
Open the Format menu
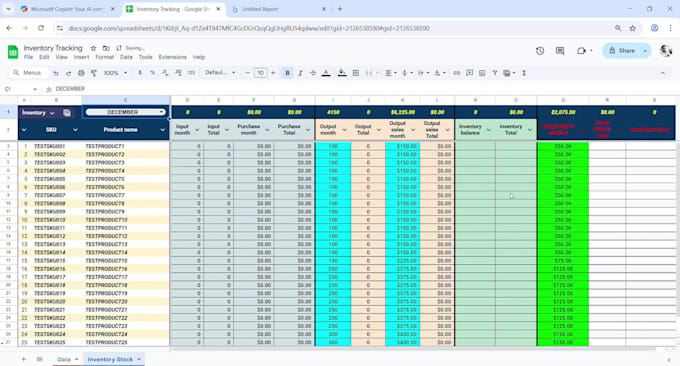tap(105, 57)
